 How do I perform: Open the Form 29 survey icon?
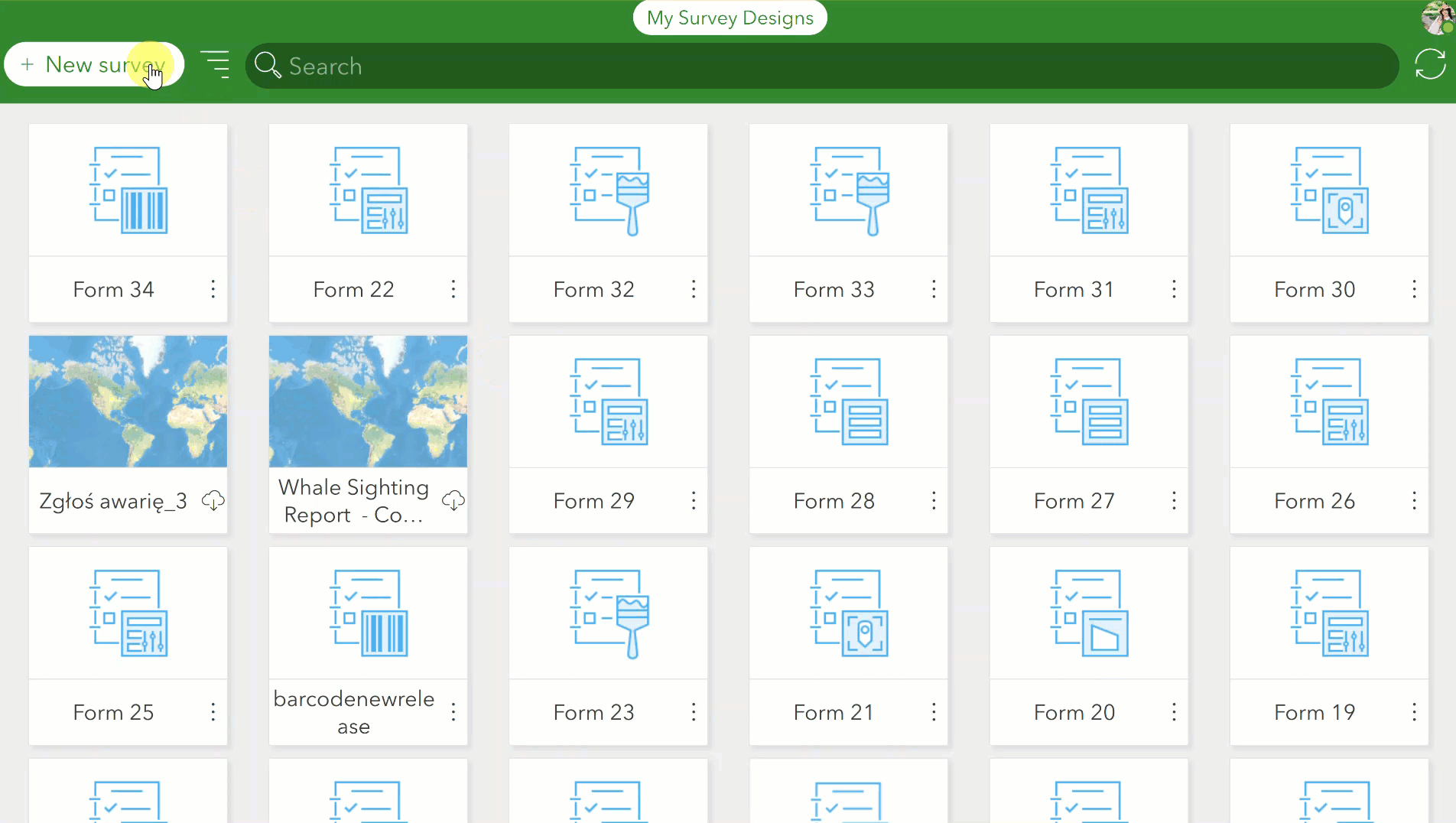609,402
